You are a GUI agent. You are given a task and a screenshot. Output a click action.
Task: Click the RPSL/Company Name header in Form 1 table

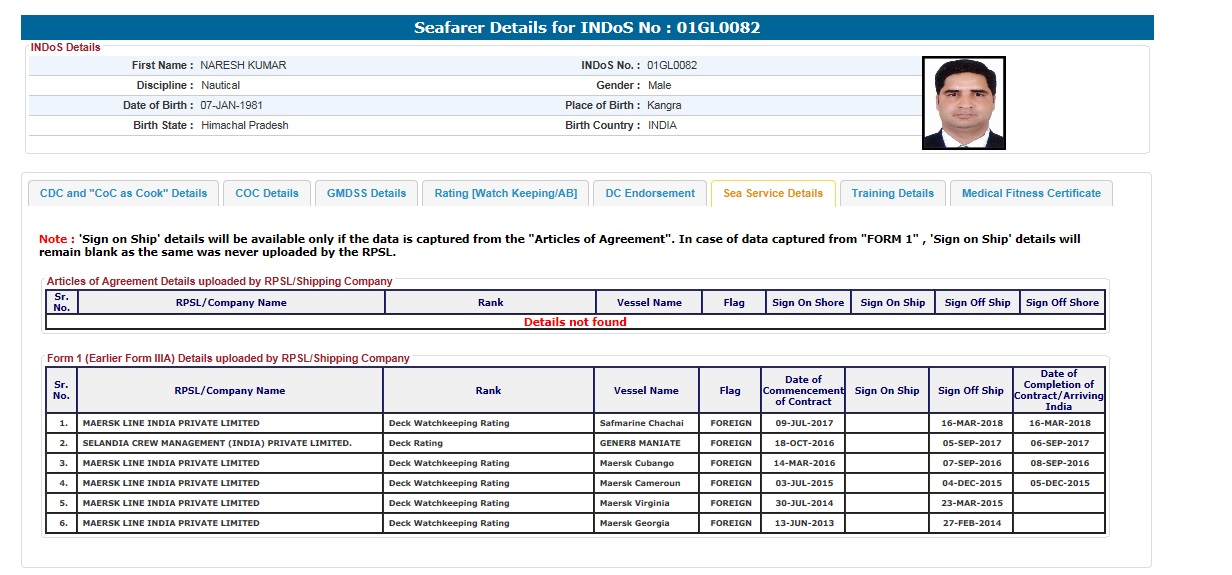[230, 391]
